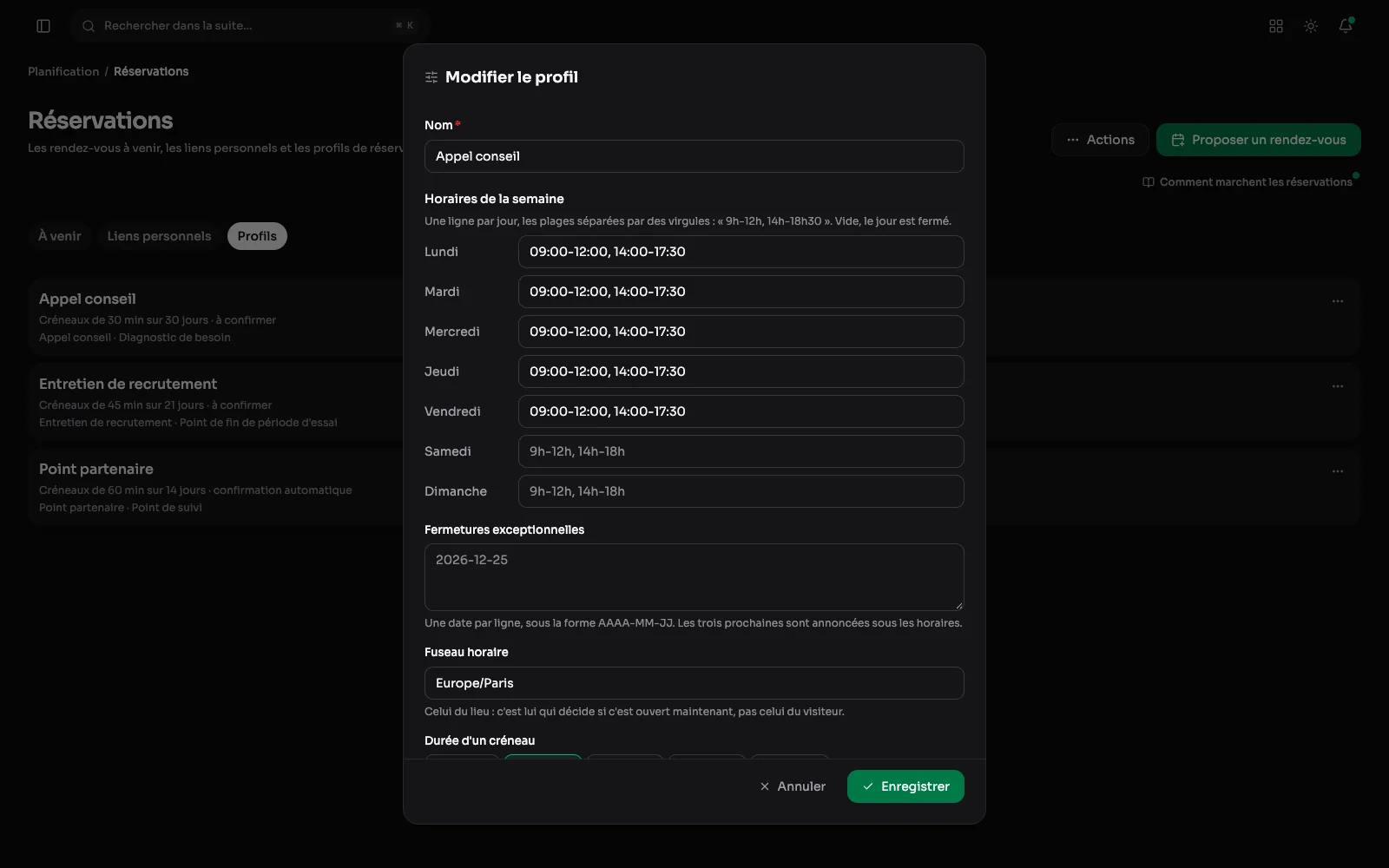Edit the Fuseau horaire field Europe/Paris
1389x868 pixels.
click(x=694, y=683)
